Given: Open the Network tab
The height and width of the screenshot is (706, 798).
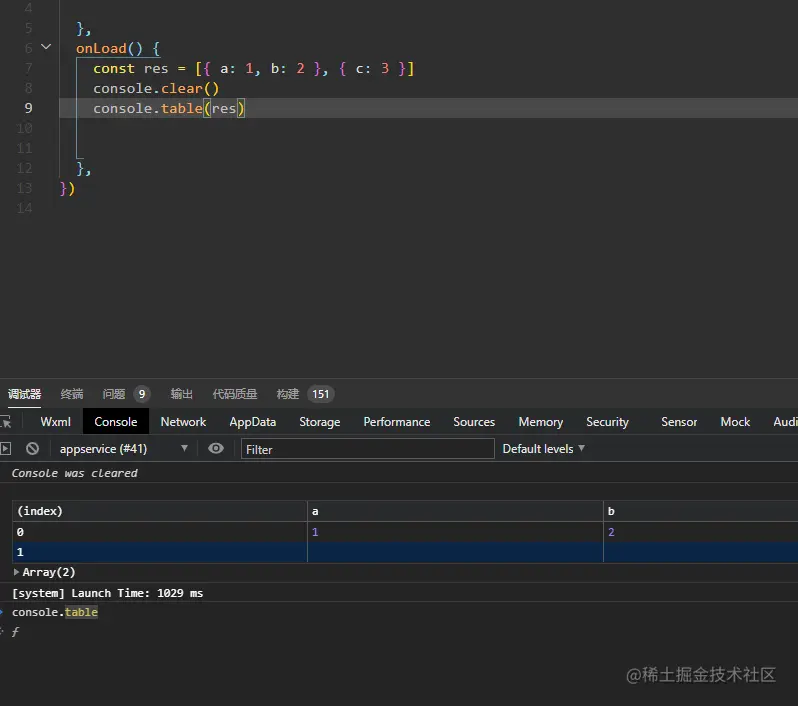Looking at the screenshot, I should click(x=183, y=422).
